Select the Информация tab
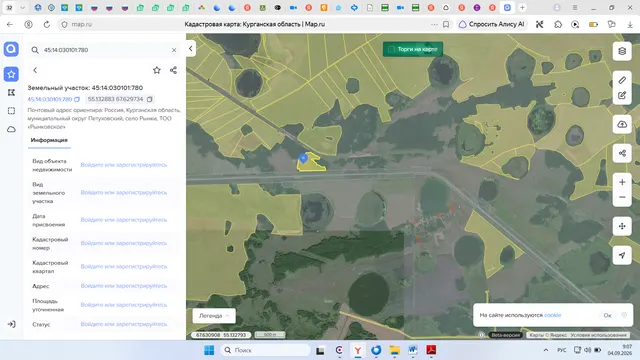The image size is (640, 360). pos(49,140)
